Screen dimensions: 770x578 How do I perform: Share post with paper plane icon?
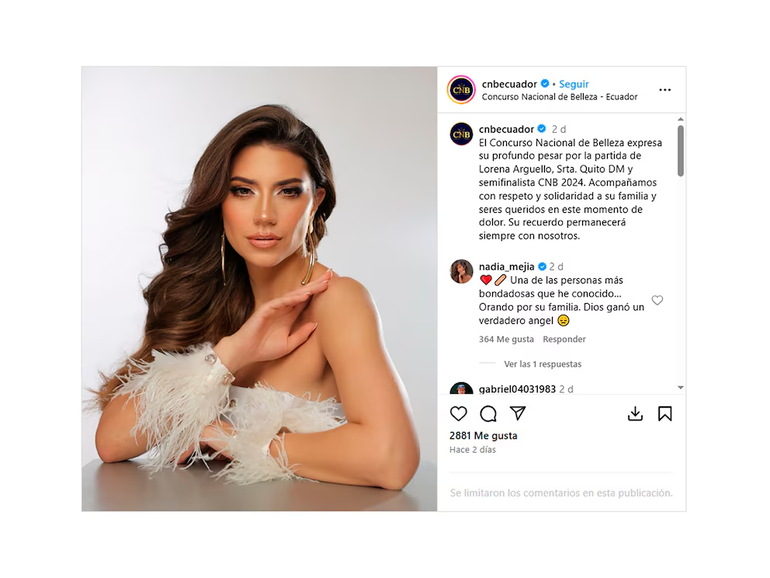pyautogui.click(x=518, y=413)
